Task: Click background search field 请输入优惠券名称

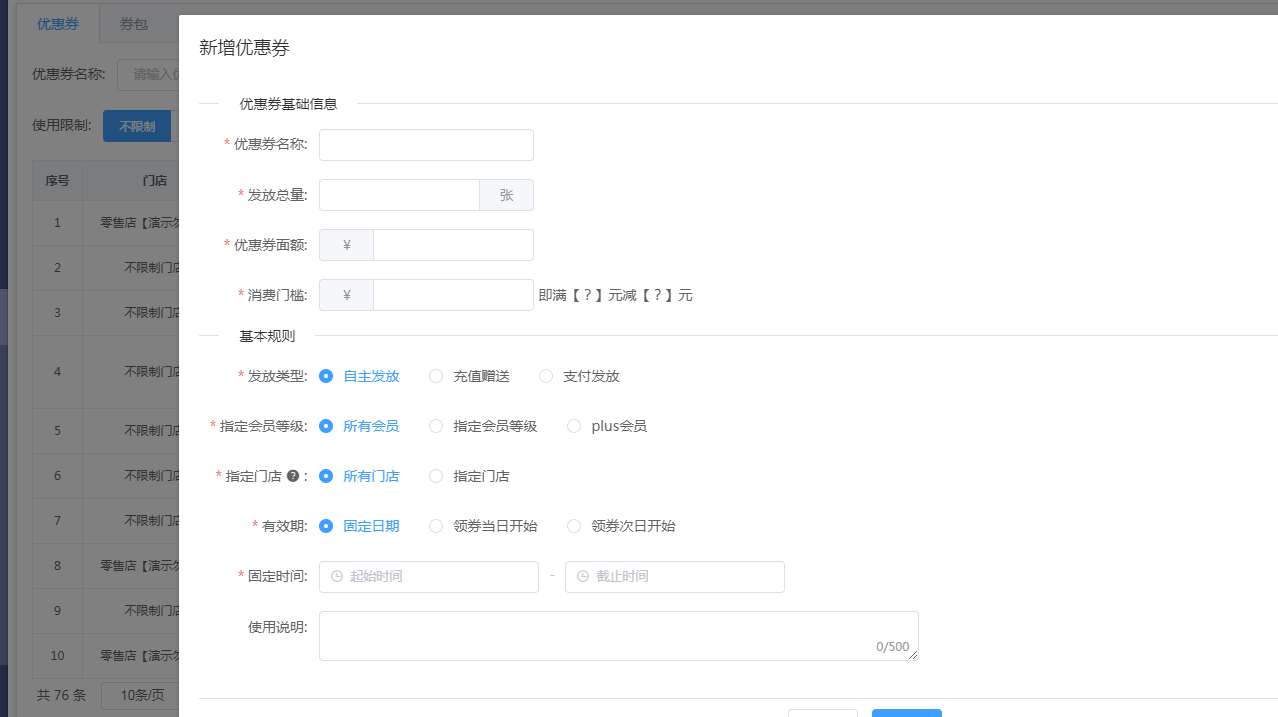Action: 148,74
